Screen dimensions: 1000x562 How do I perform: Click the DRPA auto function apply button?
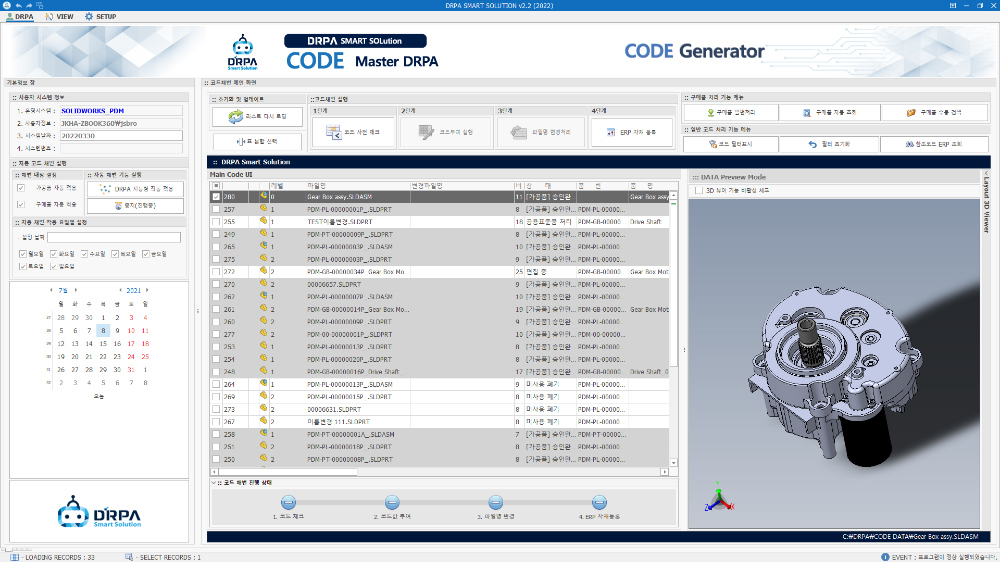point(135,189)
